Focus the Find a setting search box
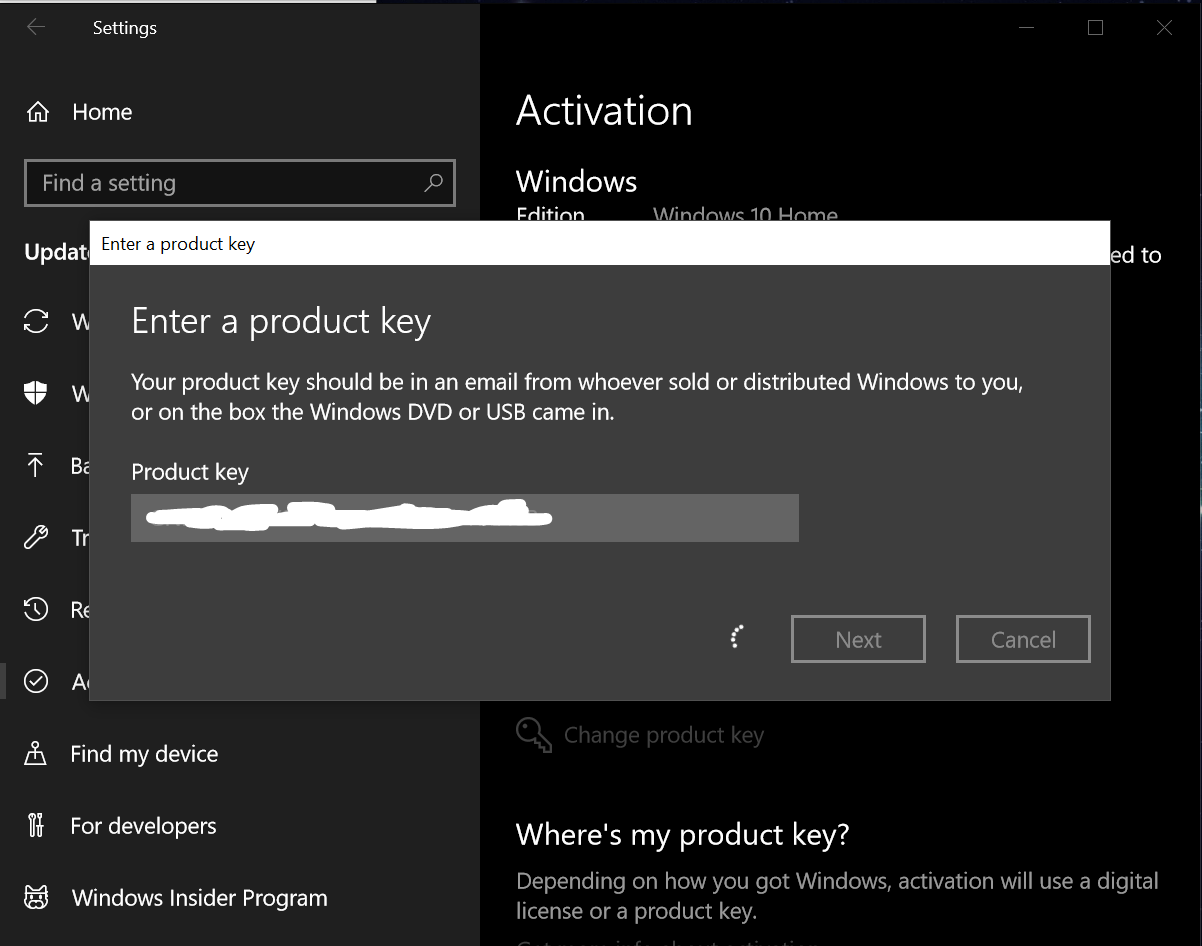This screenshot has width=1202, height=946. coord(240,183)
